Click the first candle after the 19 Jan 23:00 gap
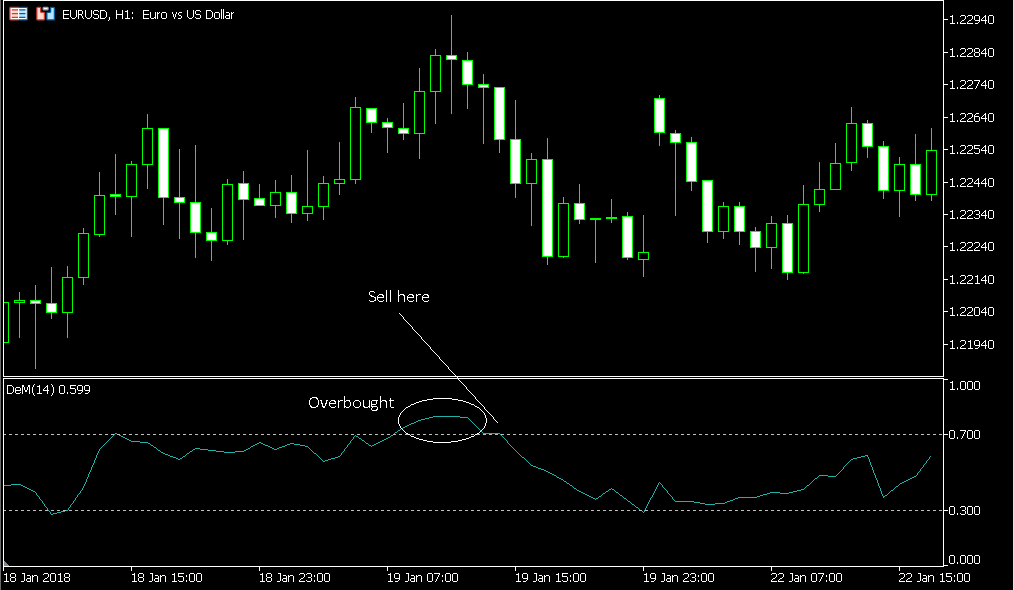1014x590 pixels. click(x=660, y=116)
